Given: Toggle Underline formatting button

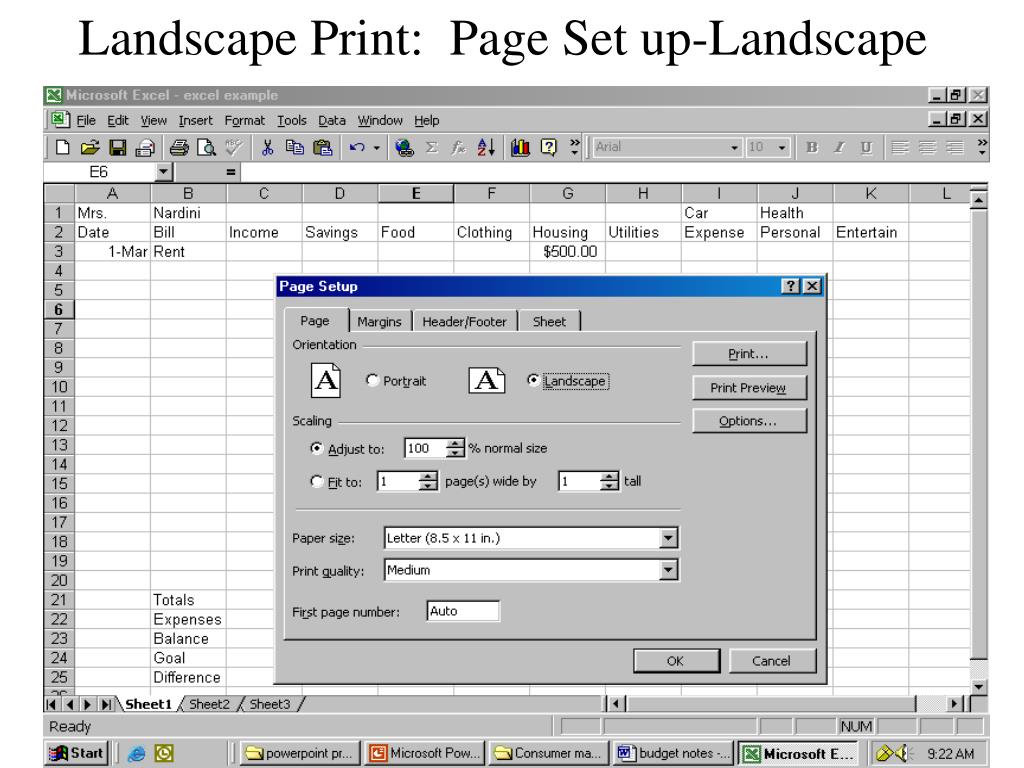Looking at the screenshot, I should coord(866,148).
